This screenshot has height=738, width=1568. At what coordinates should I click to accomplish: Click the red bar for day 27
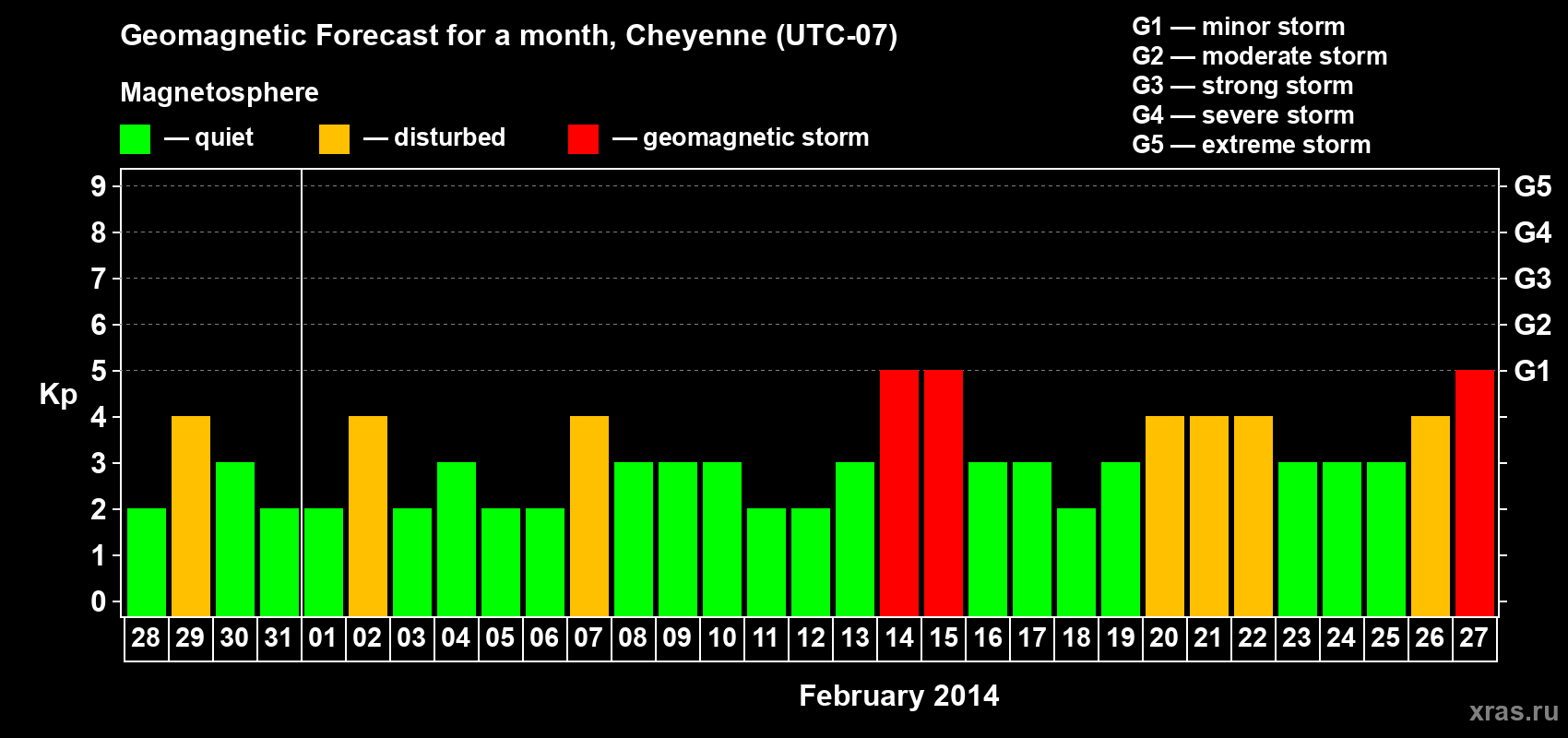tap(1475, 494)
